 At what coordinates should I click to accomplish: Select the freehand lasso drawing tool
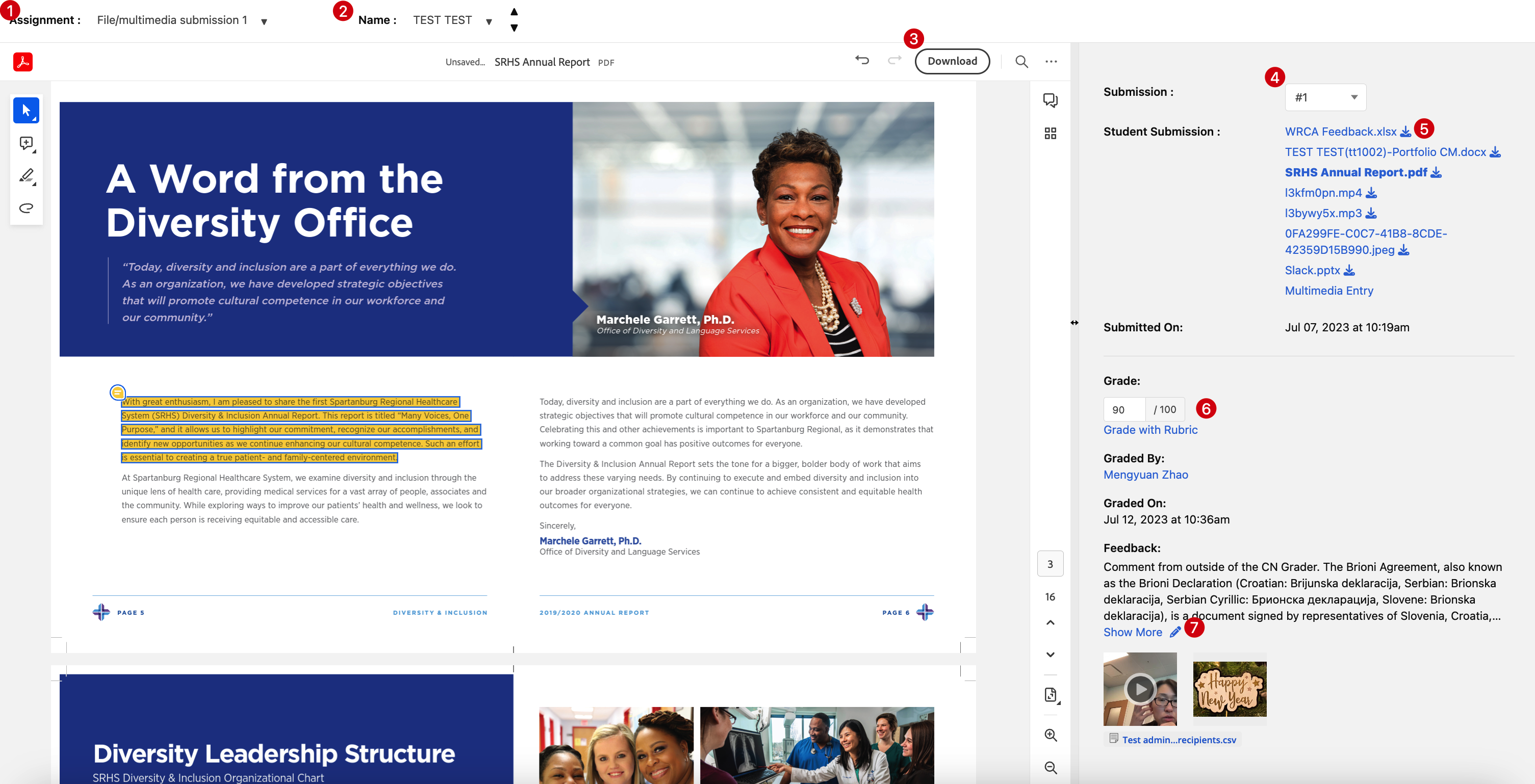click(26, 208)
